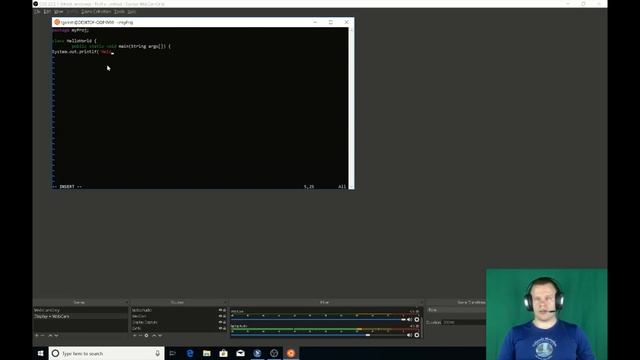Mute the lower mixer channel speaker
This screenshot has width=640, height=360.
point(409,335)
